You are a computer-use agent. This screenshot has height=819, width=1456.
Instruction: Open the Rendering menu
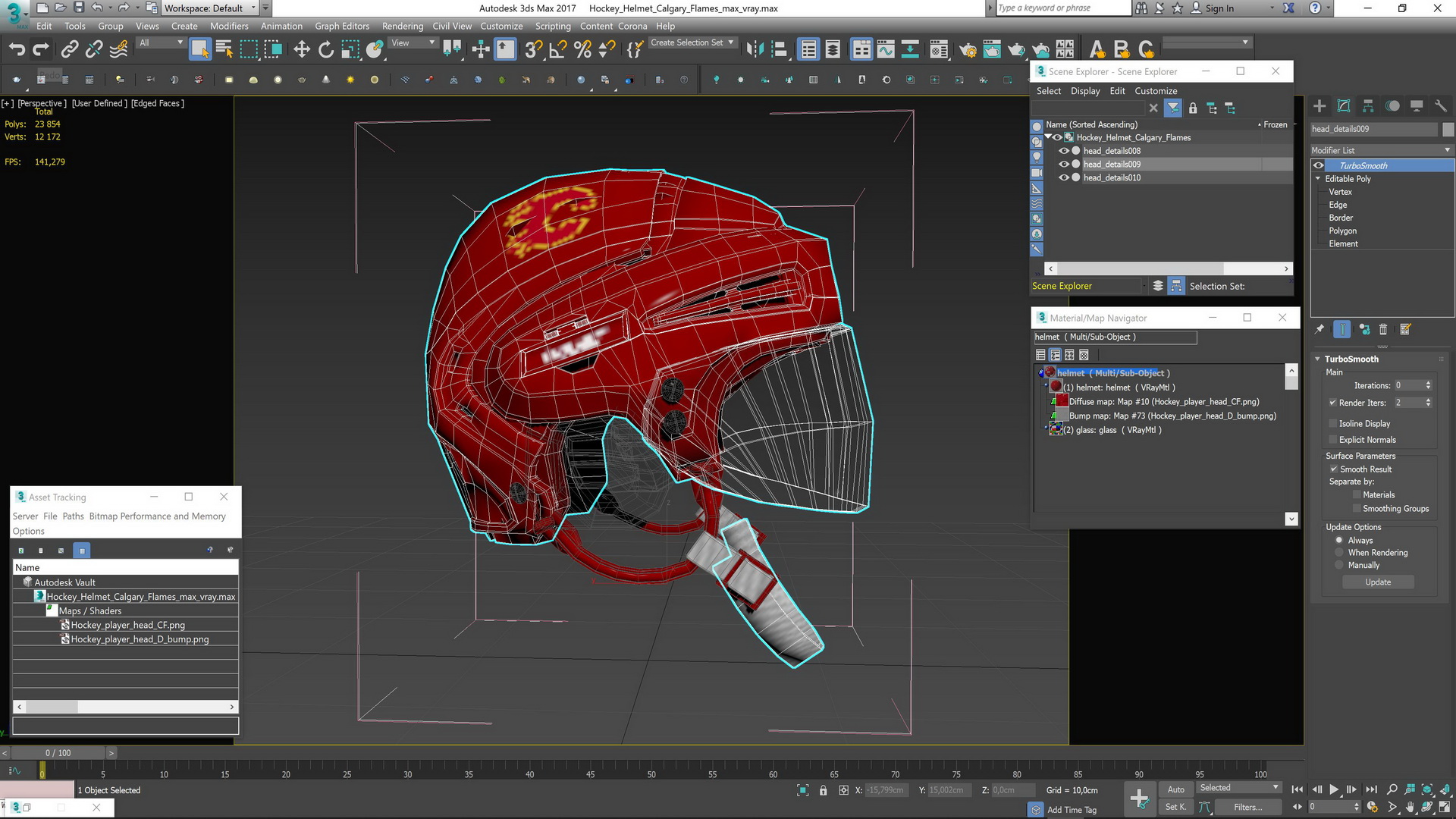(x=403, y=26)
